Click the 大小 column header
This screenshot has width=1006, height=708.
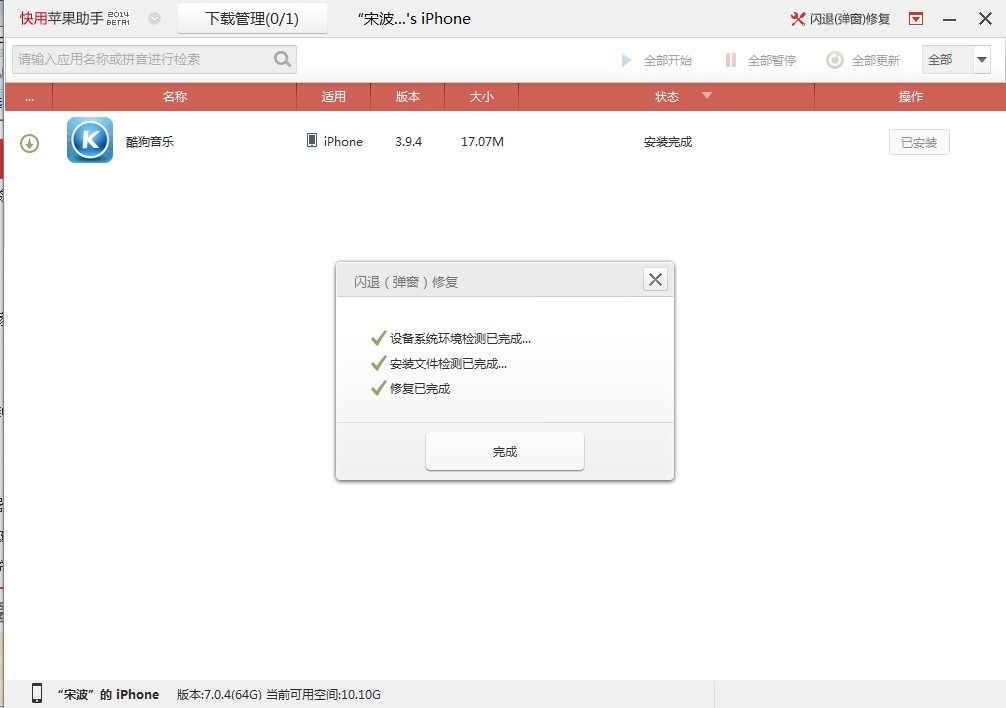tap(481, 97)
